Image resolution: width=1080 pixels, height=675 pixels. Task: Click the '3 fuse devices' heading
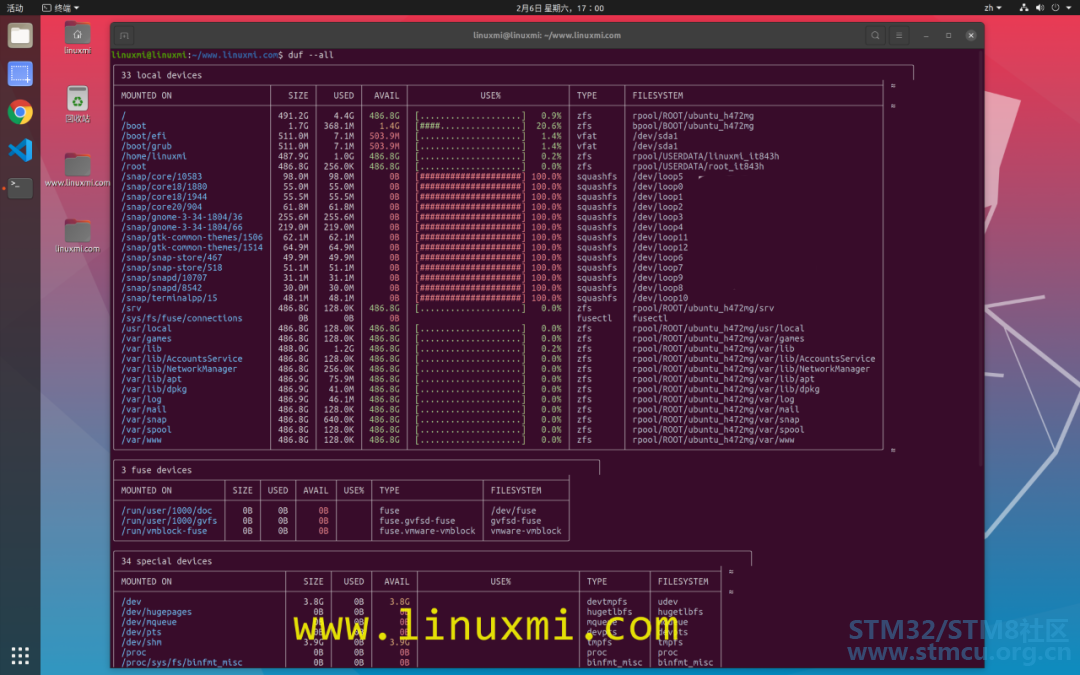[x=156, y=470]
